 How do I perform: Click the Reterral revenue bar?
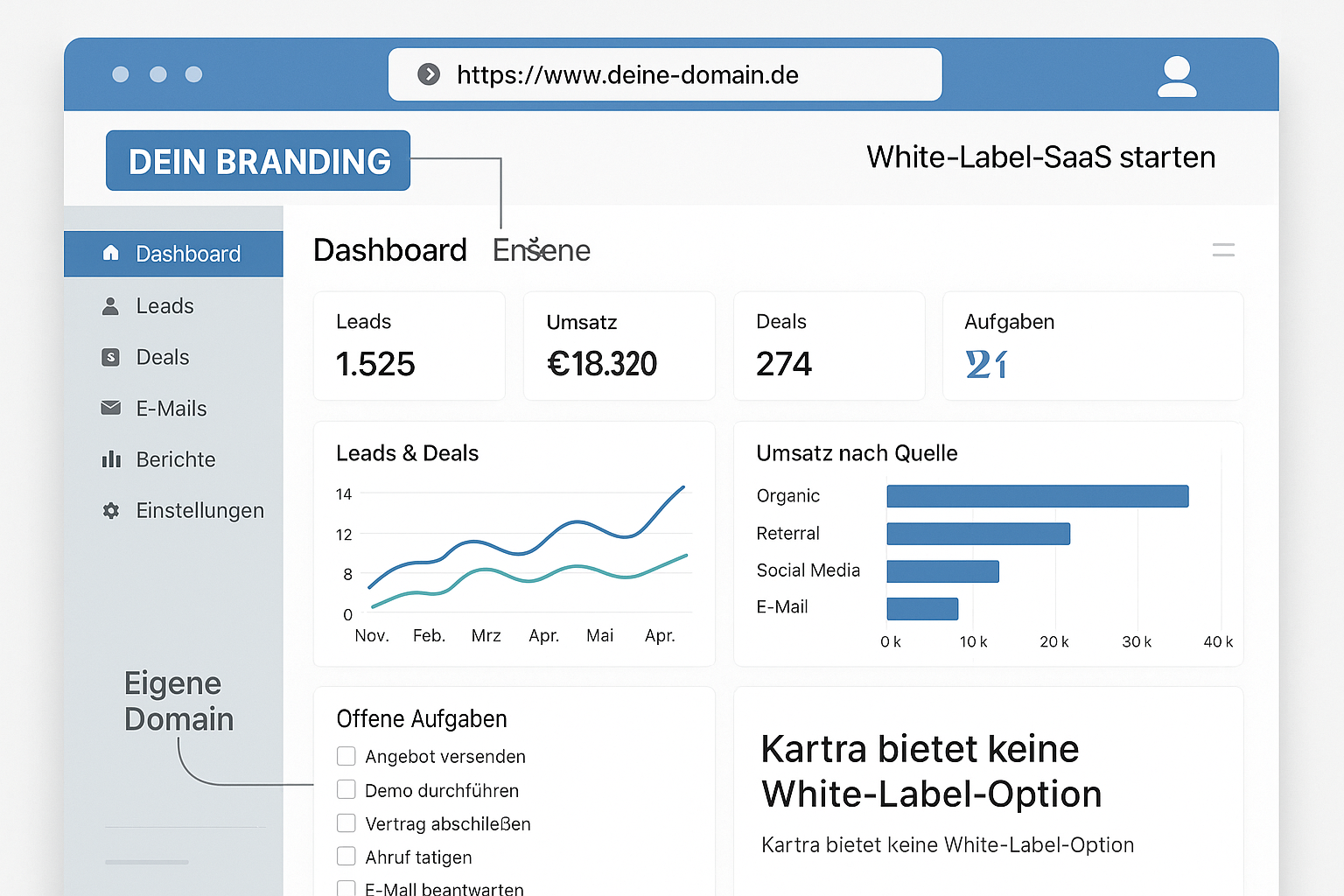[x=978, y=534]
